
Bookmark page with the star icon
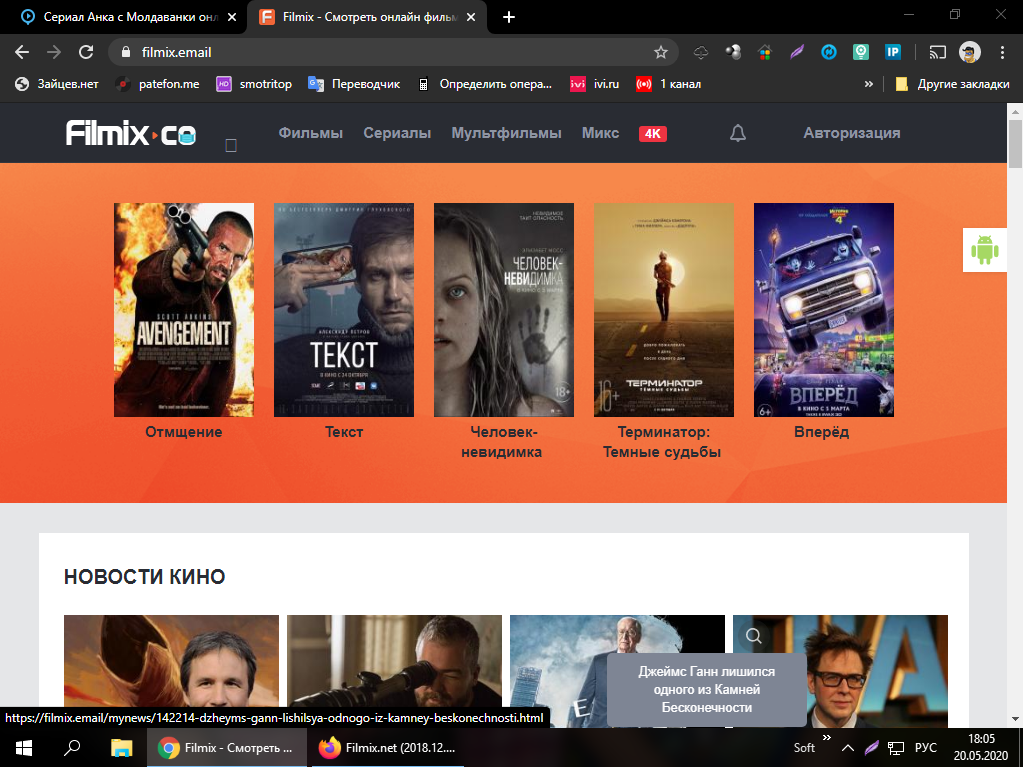[660, 52]
